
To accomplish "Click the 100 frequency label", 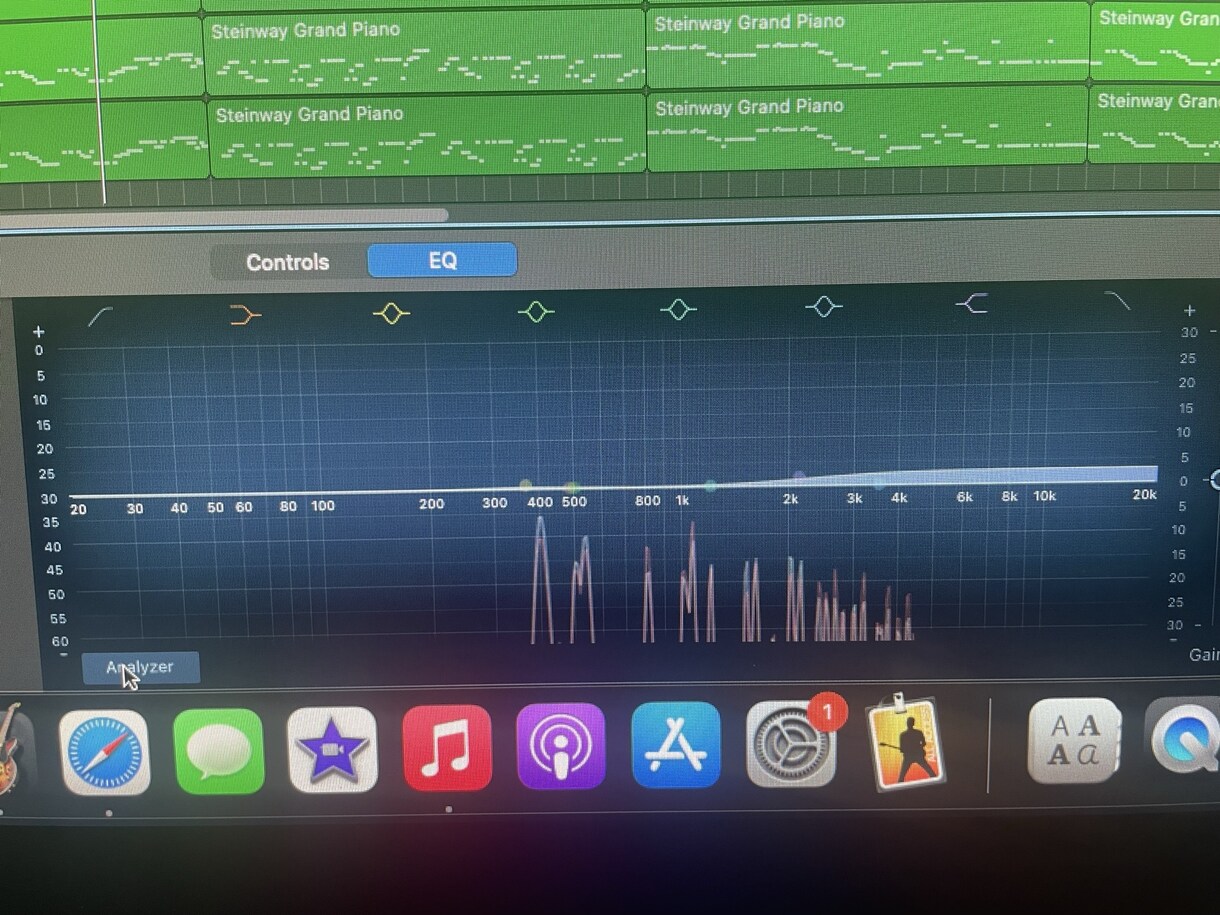I will (x=322, y=506).
